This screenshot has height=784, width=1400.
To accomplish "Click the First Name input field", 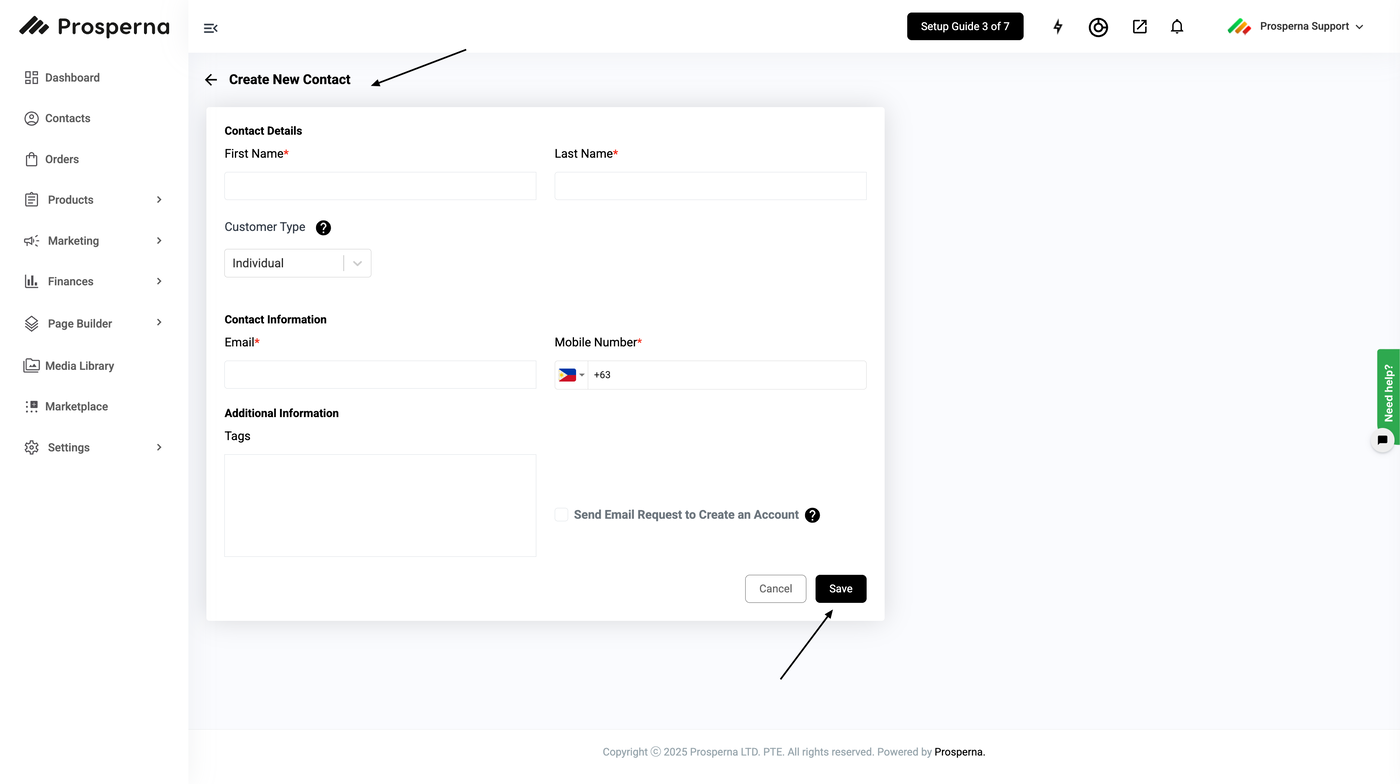I will pyautogui.click(x=380, y=186).
